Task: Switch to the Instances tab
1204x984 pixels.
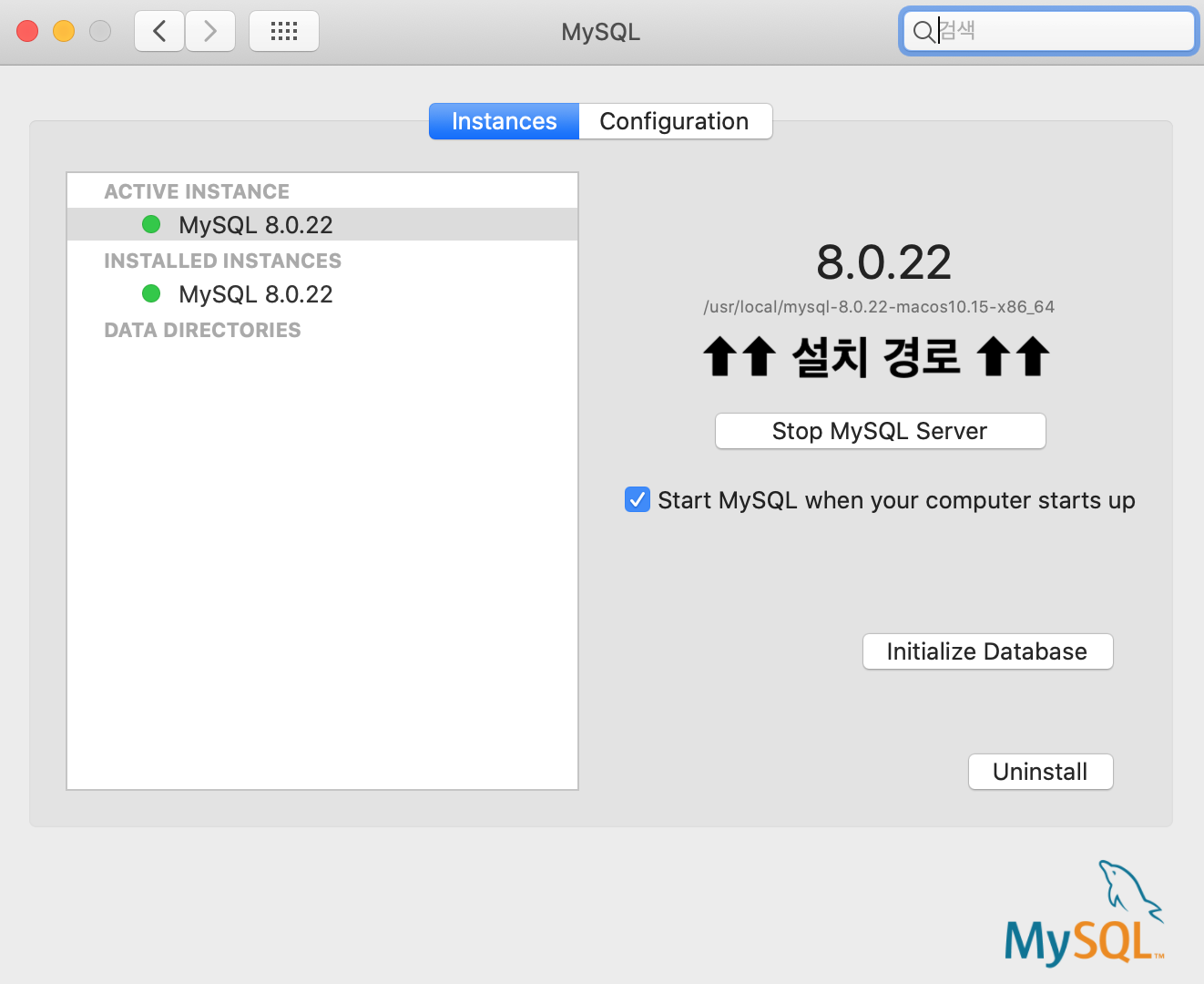Action: (x=504, y=121)
